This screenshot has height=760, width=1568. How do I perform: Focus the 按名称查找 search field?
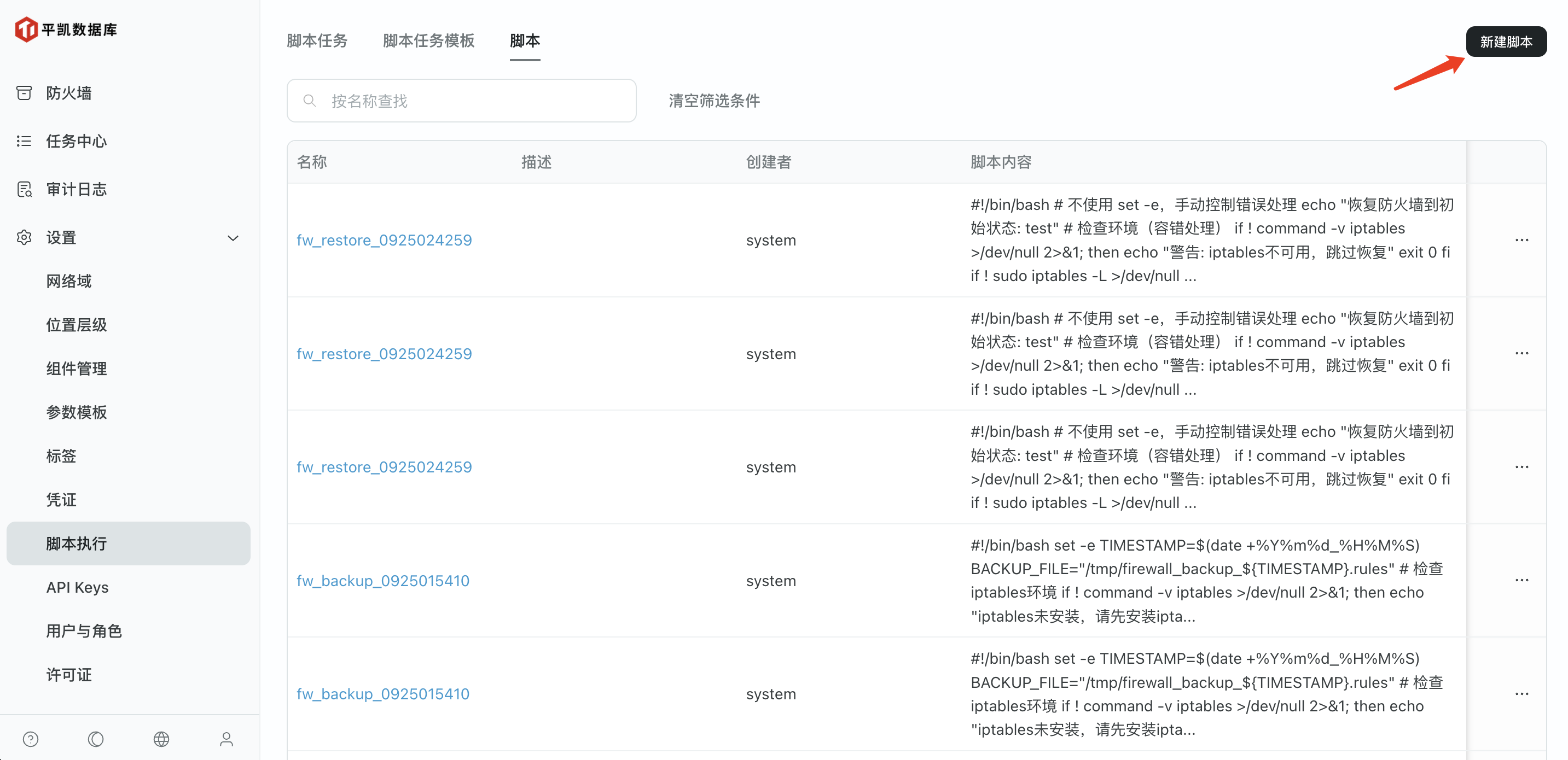pyautogui.click(x=475, y=101)
